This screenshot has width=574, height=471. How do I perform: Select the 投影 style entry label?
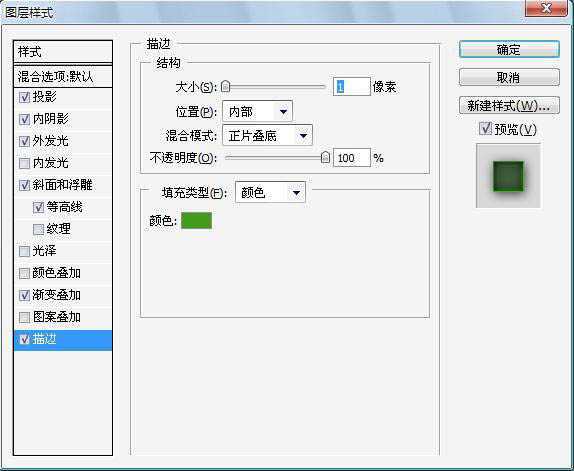(44, 97)
